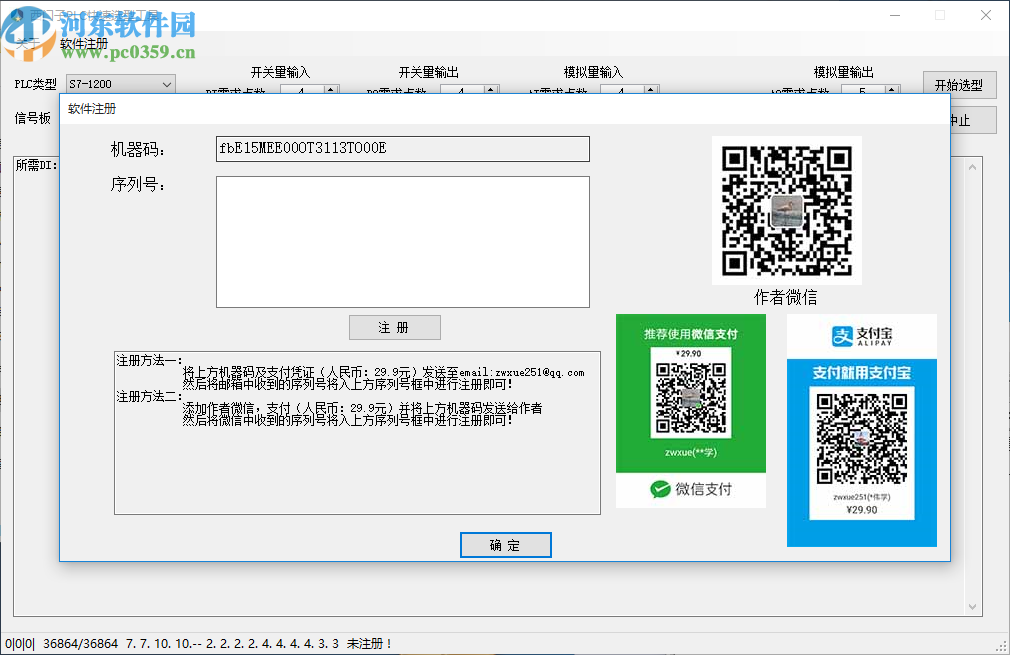Click 开始选型 button in main window
Viewport: 1010px width, 655px height.
click(x=959, y=85)
